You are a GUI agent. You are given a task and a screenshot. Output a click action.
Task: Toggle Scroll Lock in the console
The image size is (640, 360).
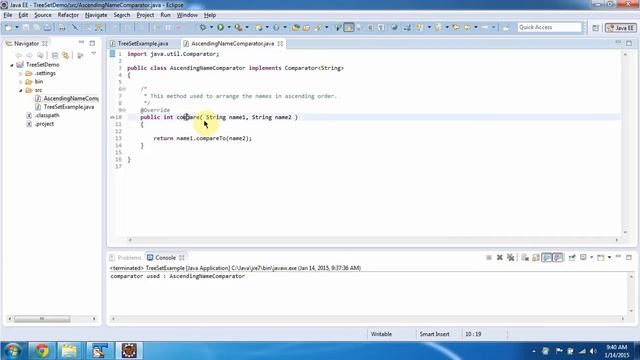point(536,258)
